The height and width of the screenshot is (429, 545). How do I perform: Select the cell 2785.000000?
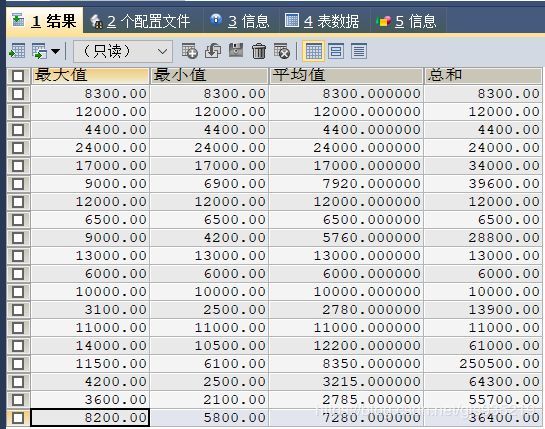coord(346,399)
